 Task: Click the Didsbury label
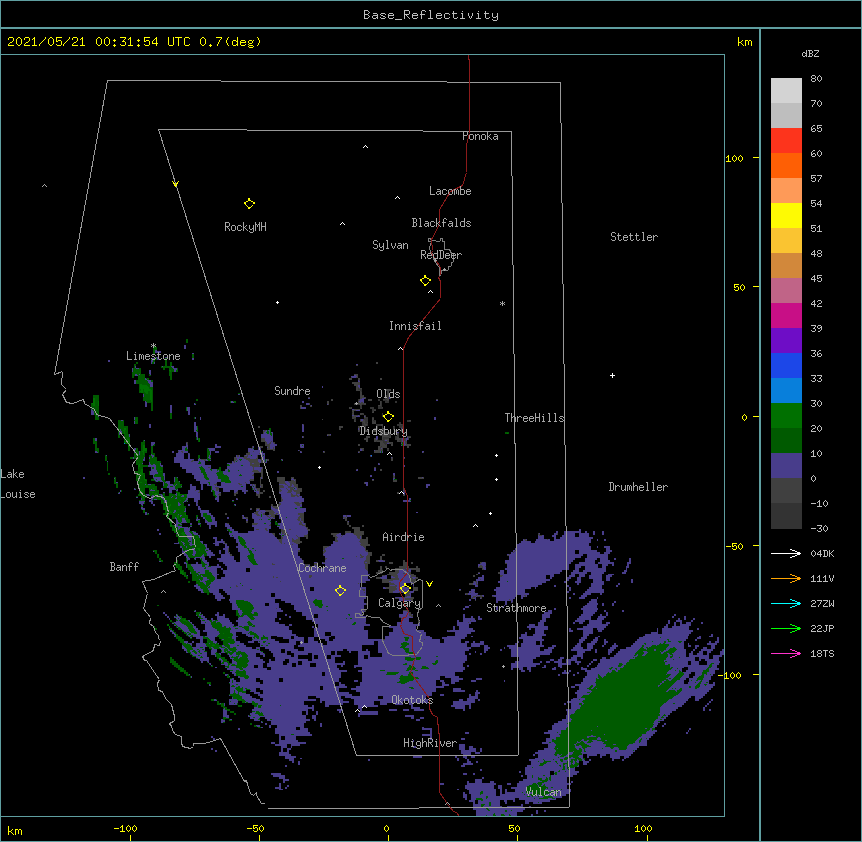[384, 431]
